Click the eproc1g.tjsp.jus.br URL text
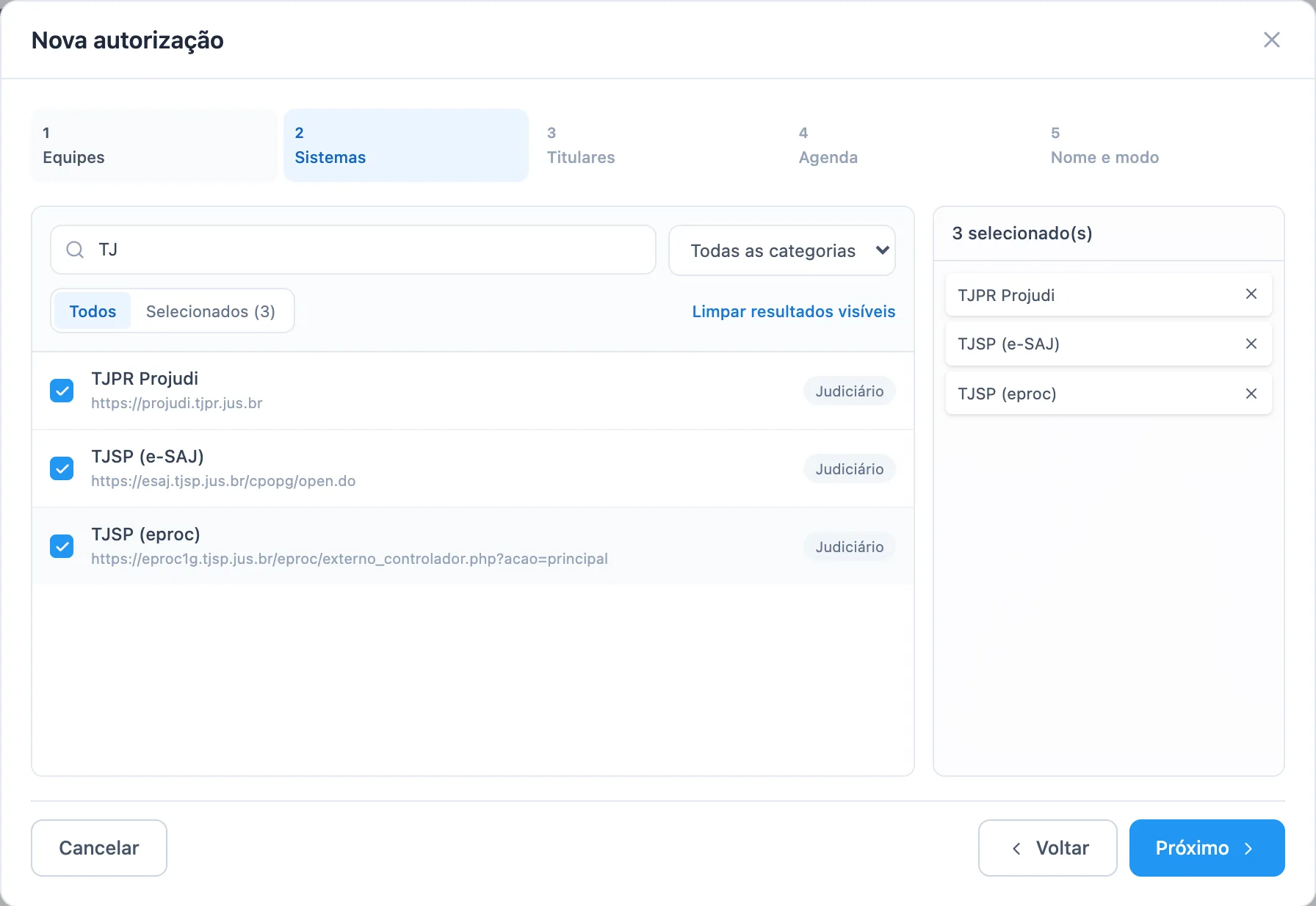Viewport: 1316px width, 906px height. click(x=350, y=559)
